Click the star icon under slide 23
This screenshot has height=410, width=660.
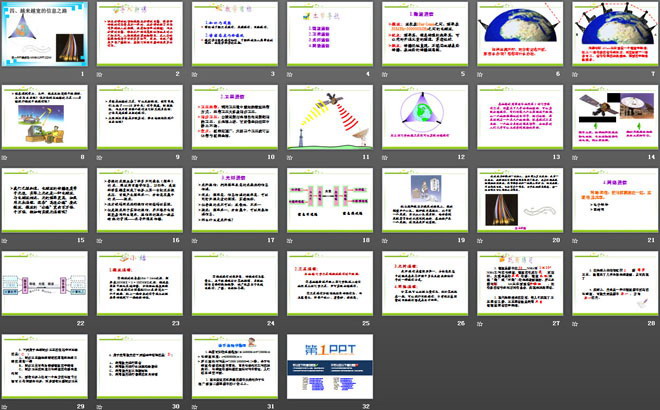[102, 323]
